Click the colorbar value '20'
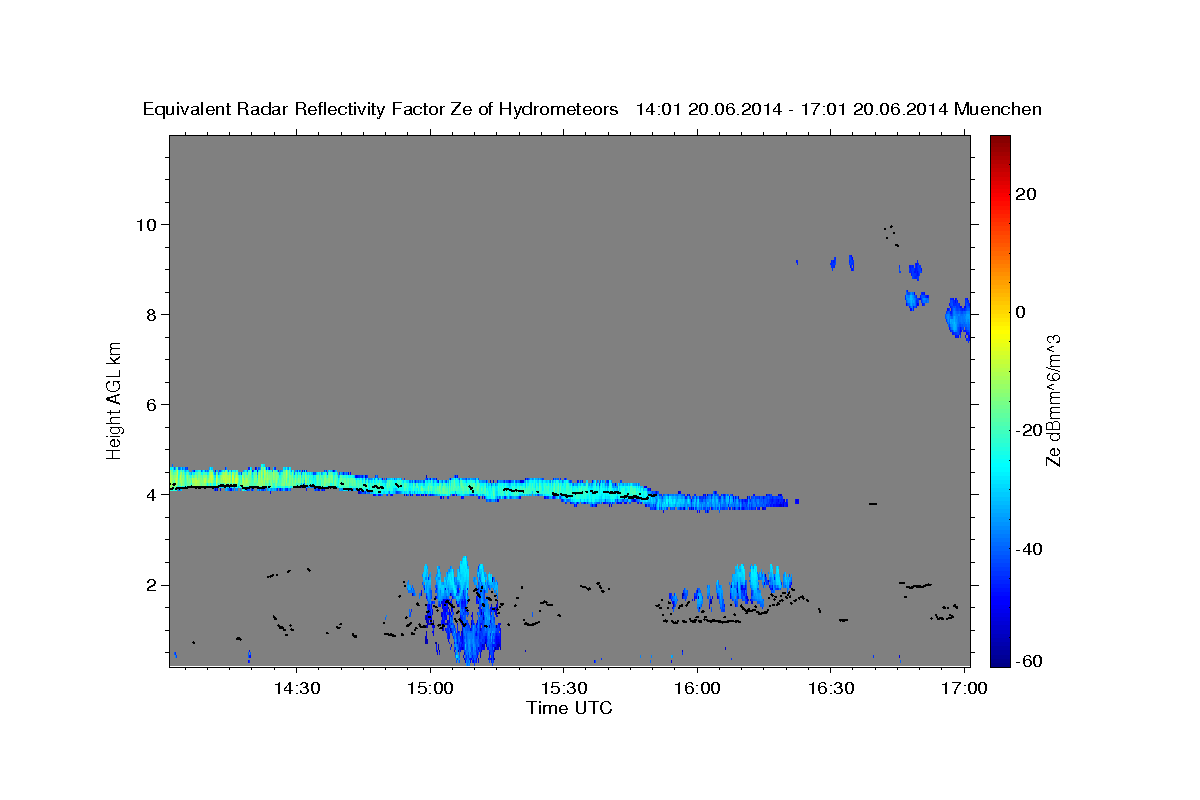This screenshot has width=1200, height=800. click(1026, 194)
